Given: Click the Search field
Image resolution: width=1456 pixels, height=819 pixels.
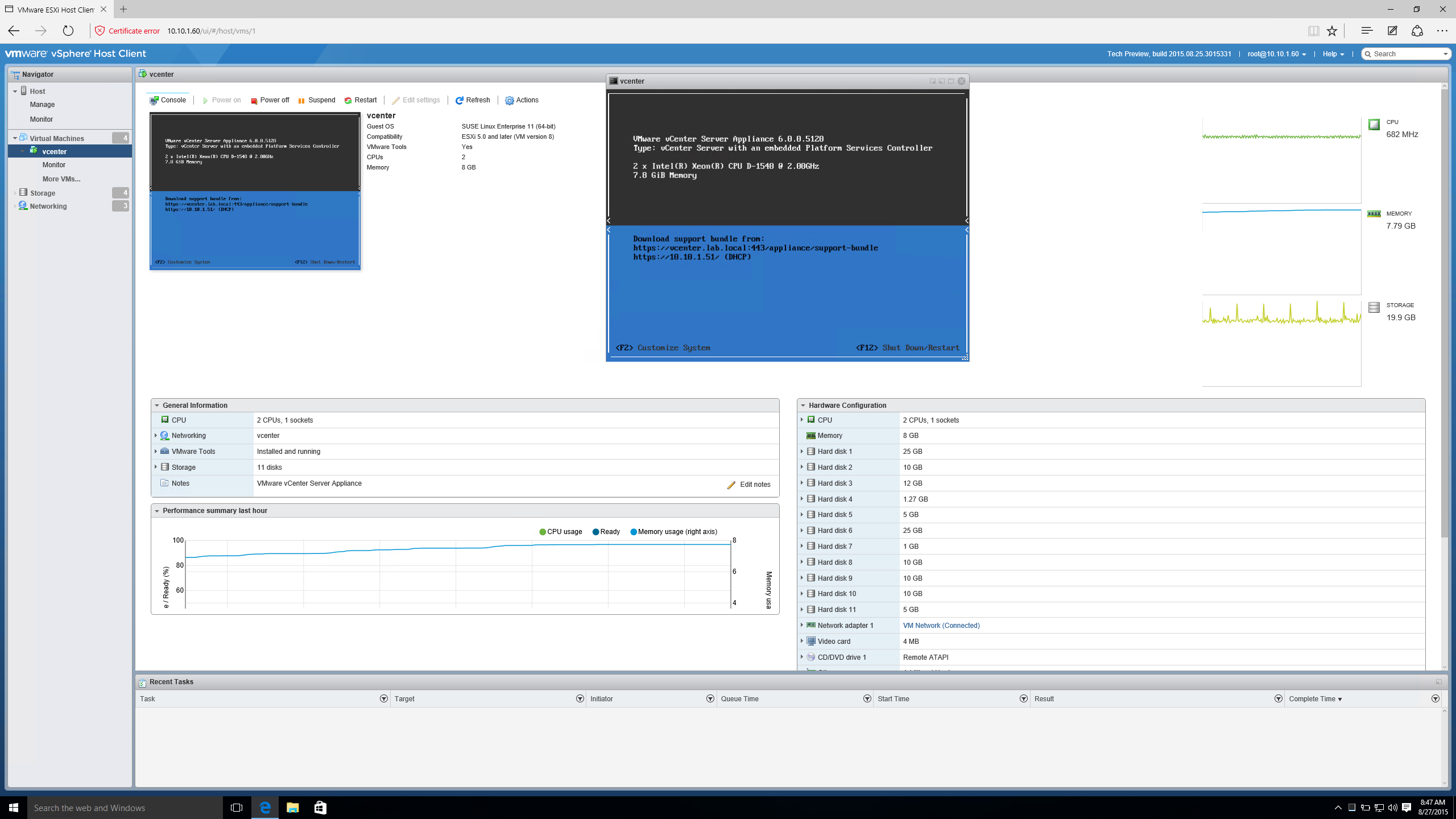Looking at the screenshot, I should 1407,54.
